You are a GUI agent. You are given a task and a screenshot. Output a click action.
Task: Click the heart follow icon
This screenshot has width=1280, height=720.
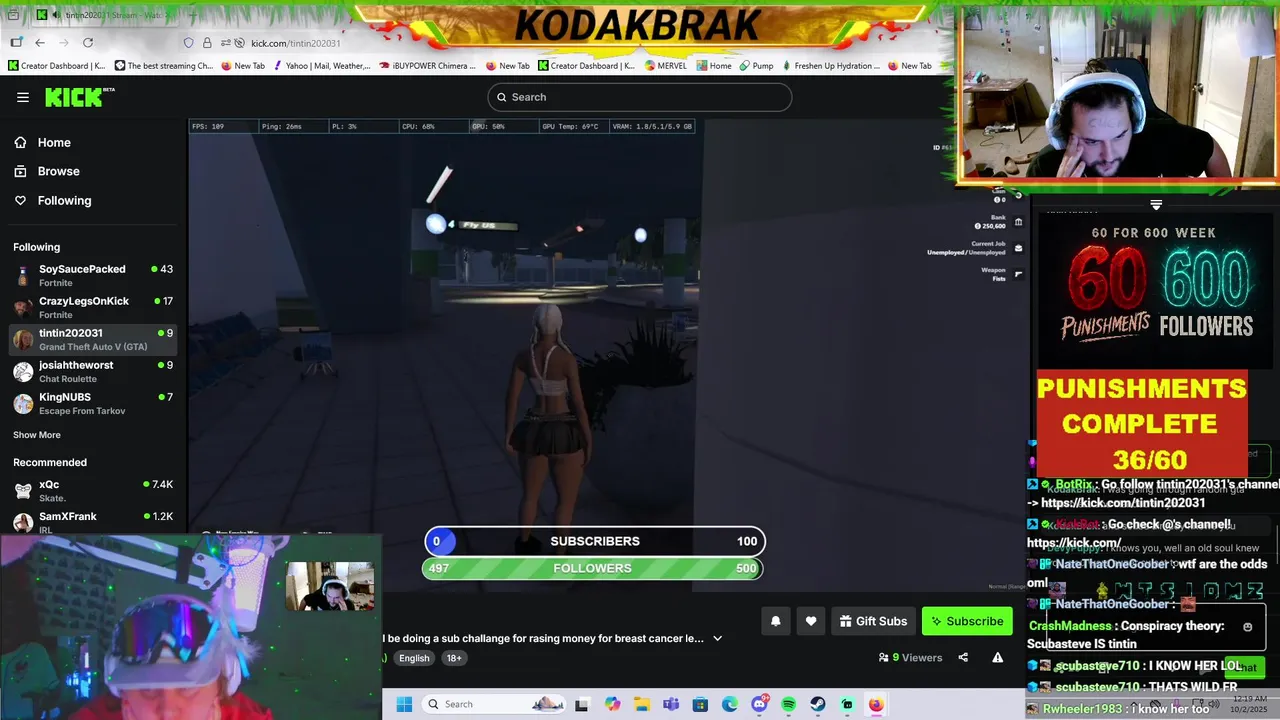tap(811, 621)
